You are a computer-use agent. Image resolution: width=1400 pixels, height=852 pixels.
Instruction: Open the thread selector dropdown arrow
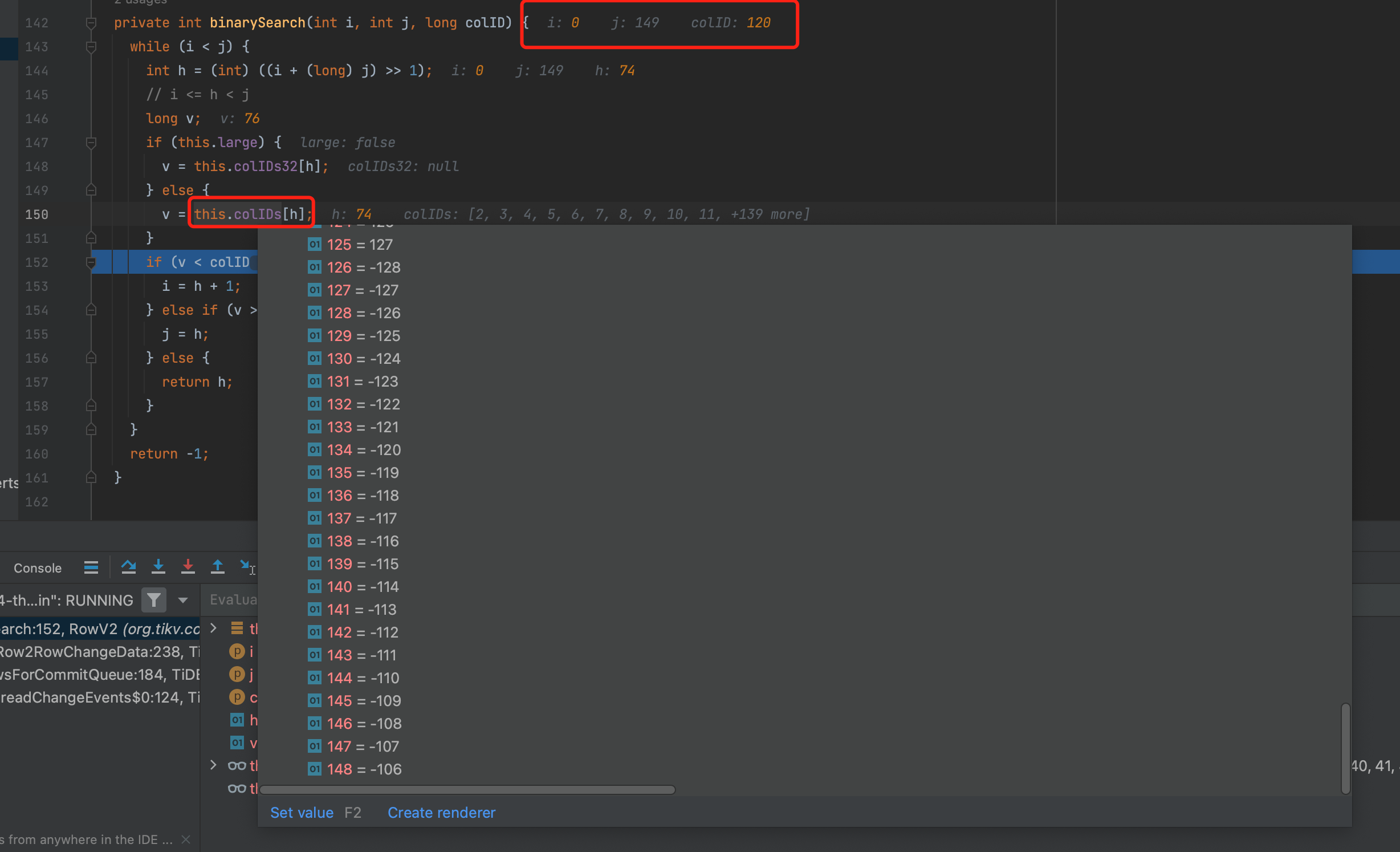[182, 600]
